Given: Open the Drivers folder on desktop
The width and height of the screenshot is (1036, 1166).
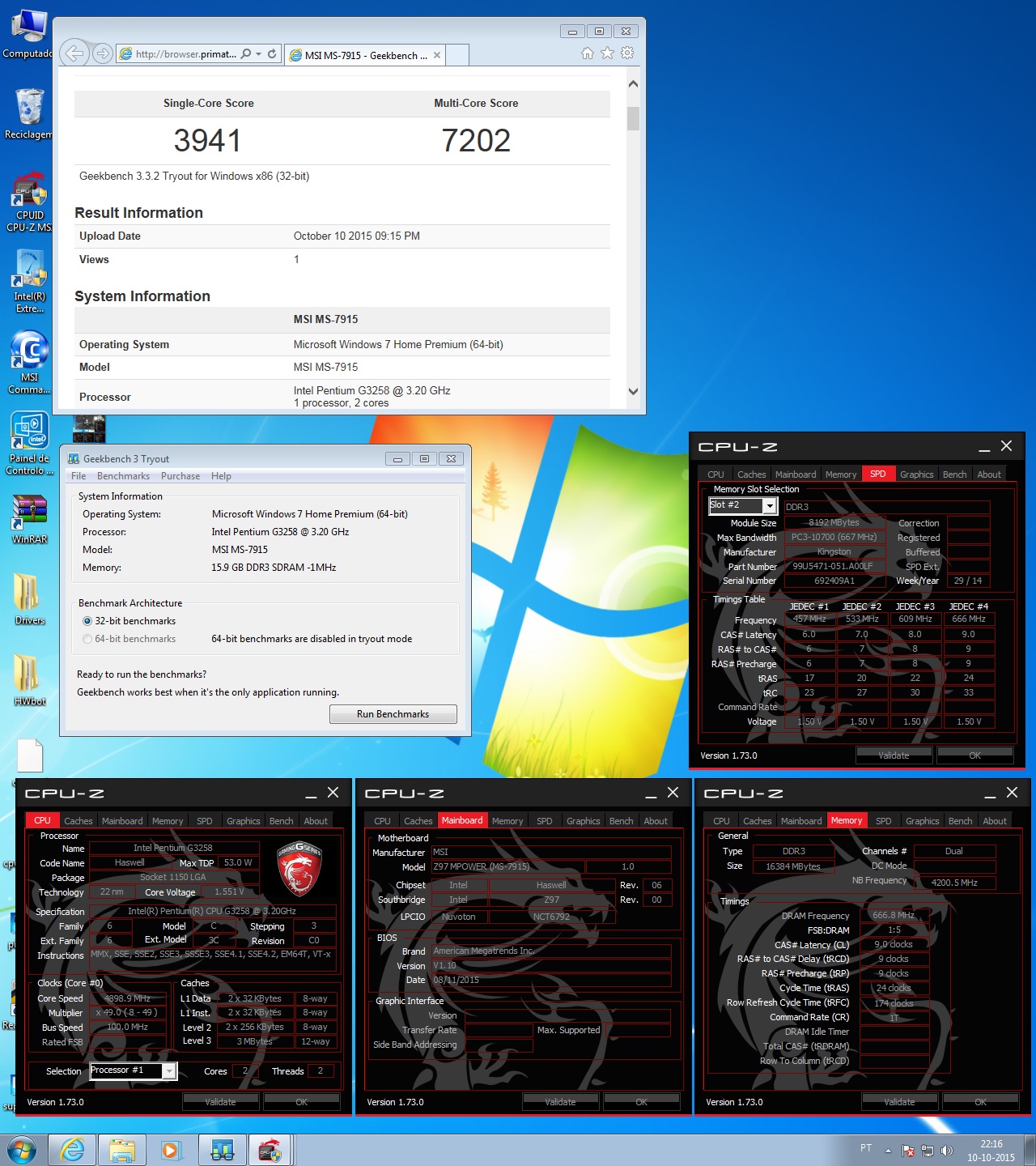Looking at the screenshot, I should [29, 599].
